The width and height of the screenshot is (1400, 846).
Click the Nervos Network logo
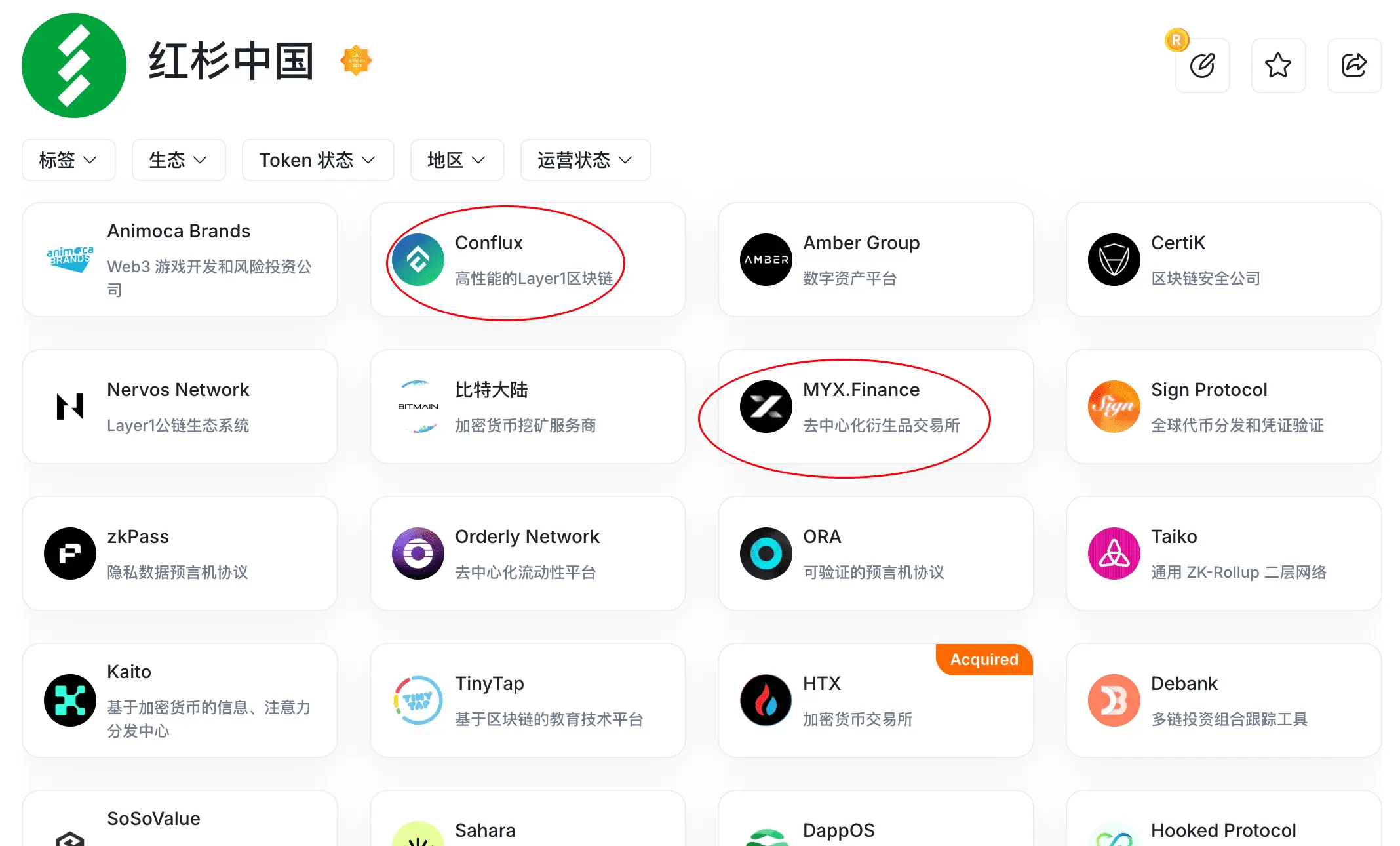(x=70, y=407)
